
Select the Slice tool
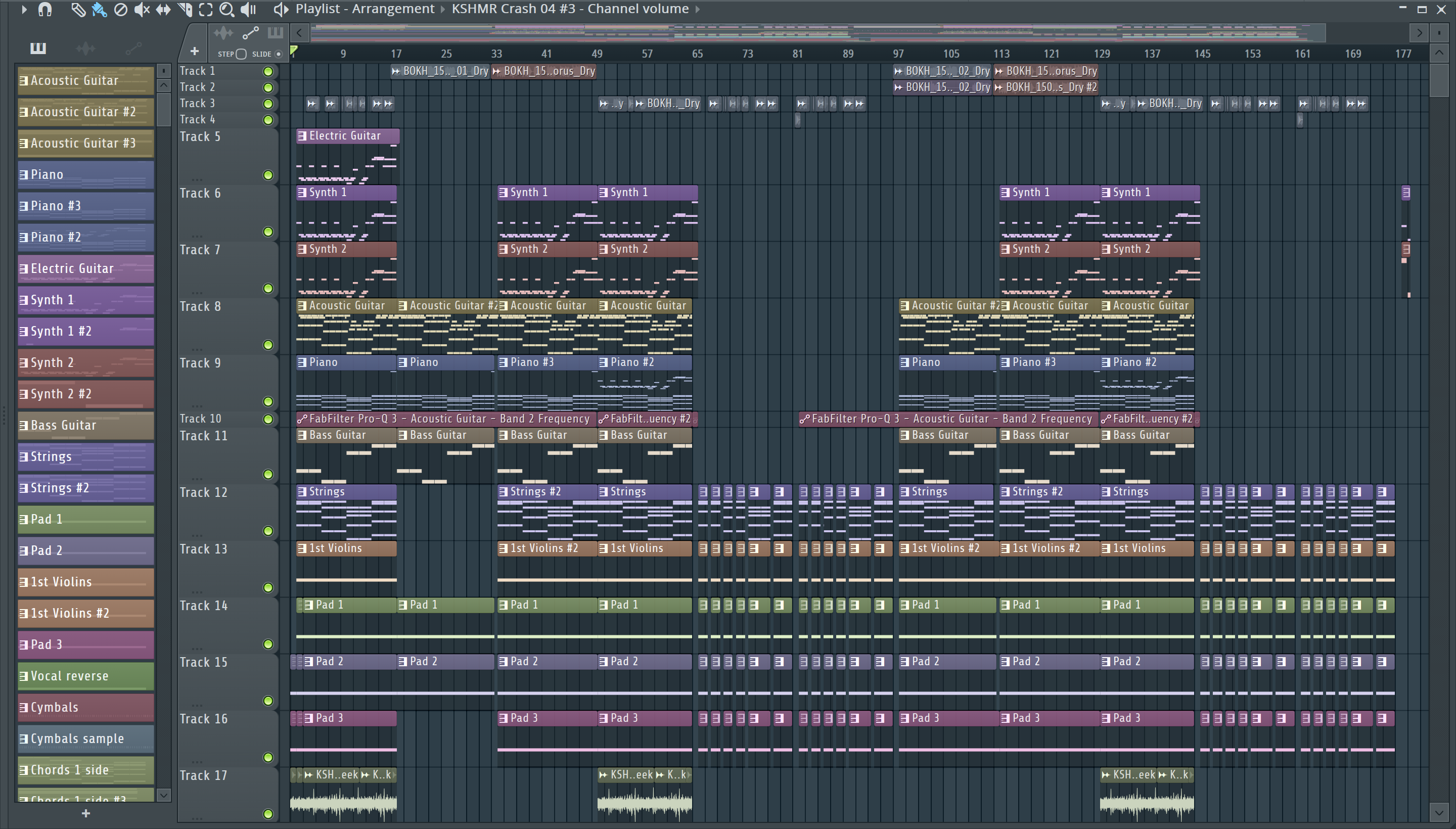tap(185, 9)
